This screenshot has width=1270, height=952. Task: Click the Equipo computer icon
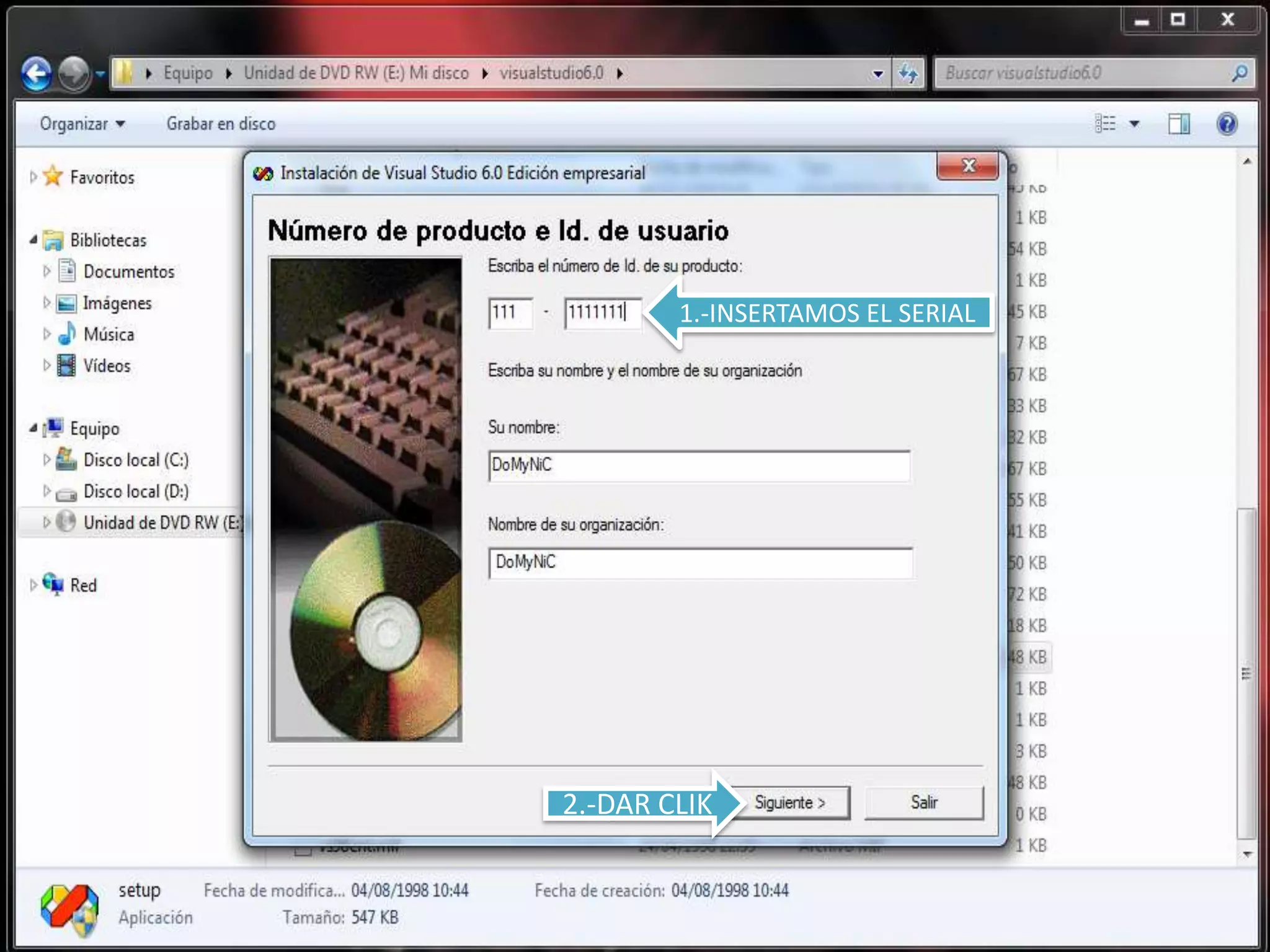pyautogui.click(x=53, y=428)
